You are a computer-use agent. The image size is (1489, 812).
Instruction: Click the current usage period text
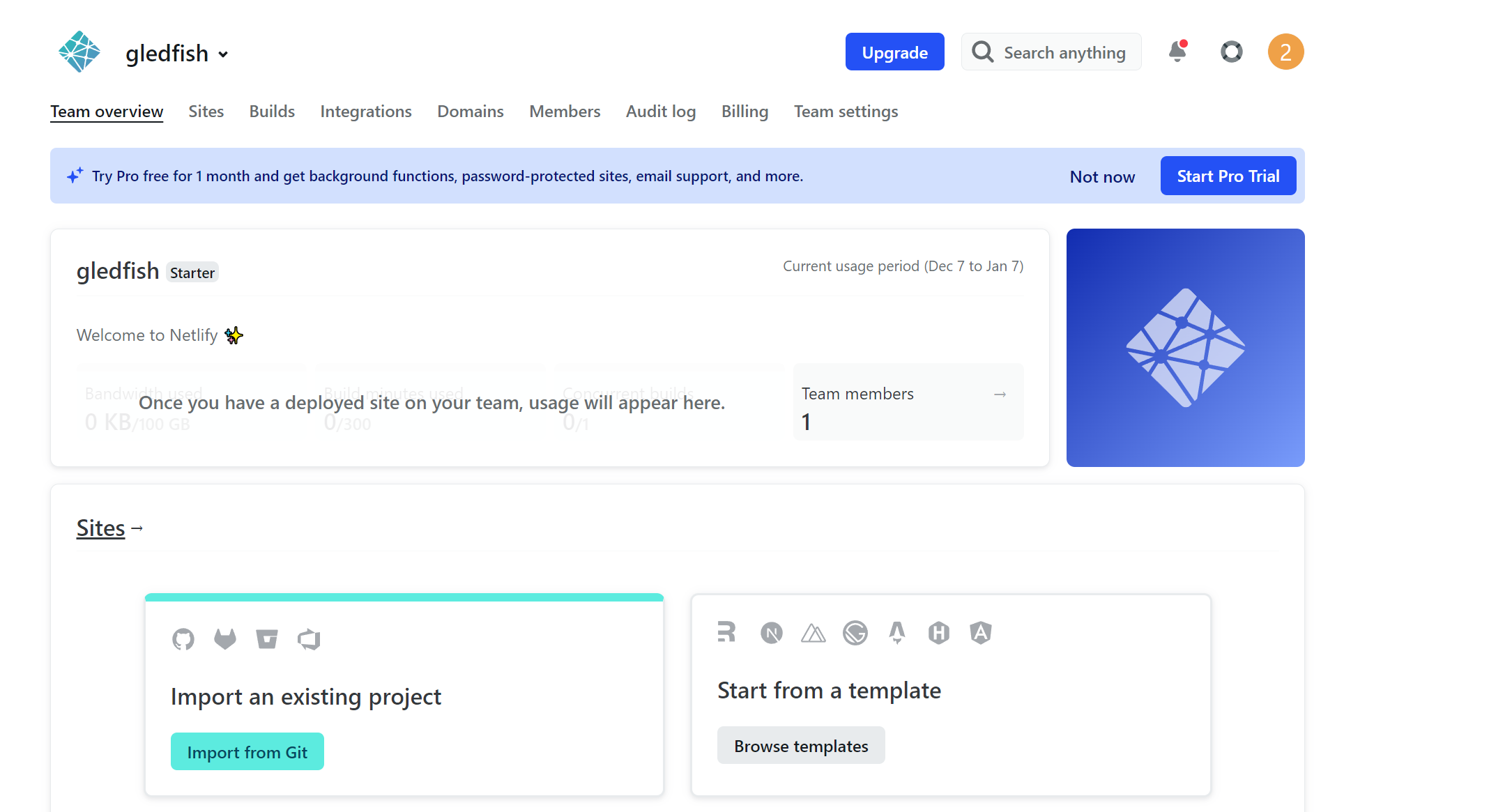(x=903, y=266)
